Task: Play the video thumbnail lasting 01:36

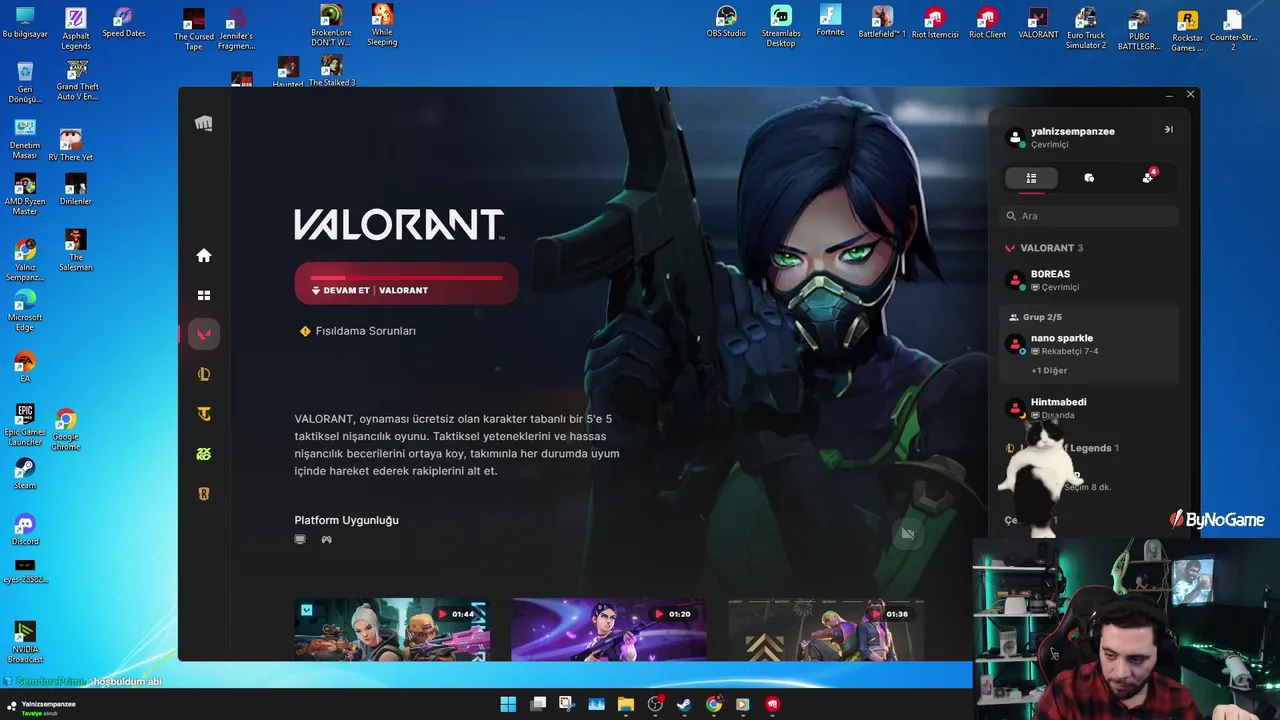Action: 826,630
